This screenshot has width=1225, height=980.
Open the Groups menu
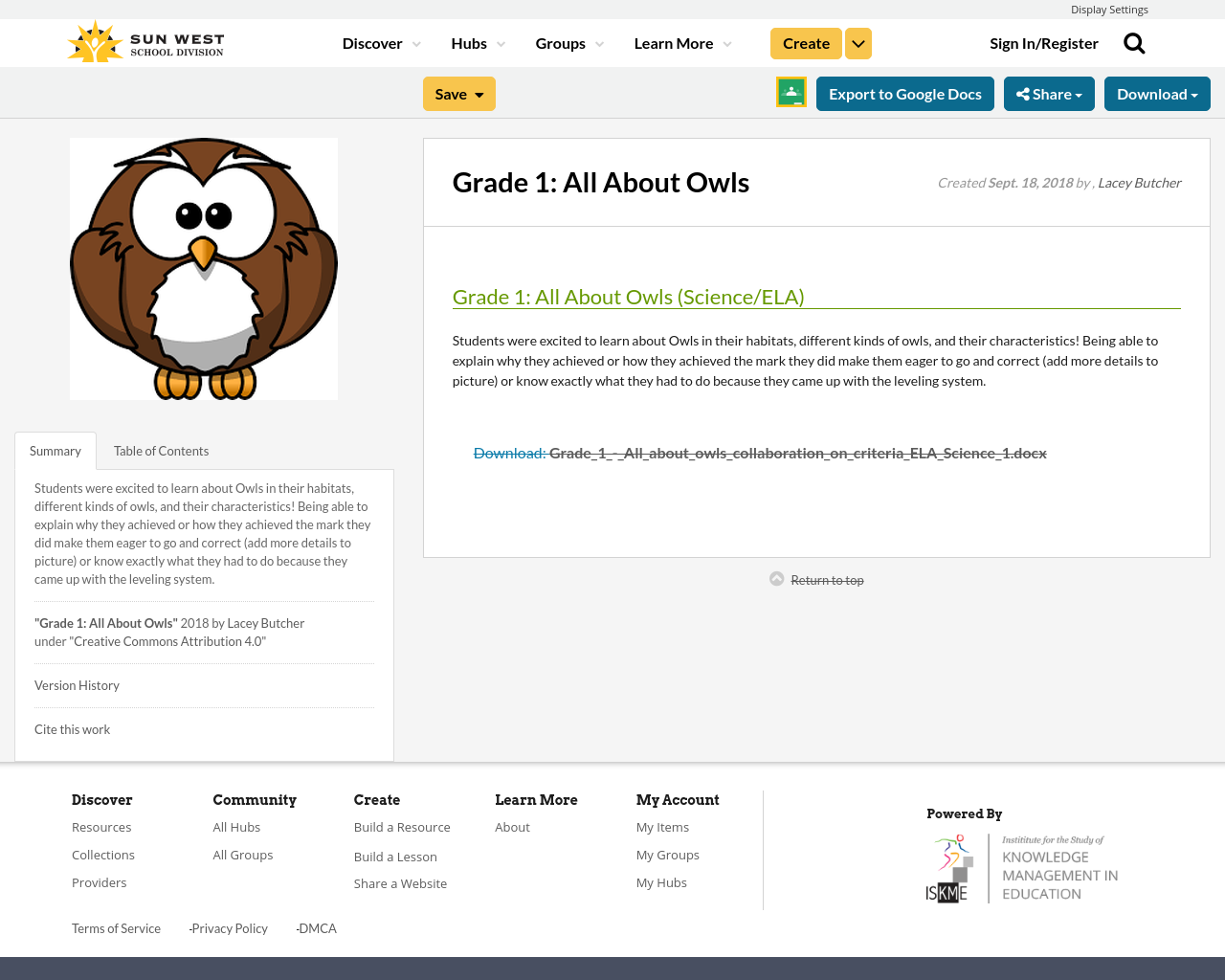(562, 42)
